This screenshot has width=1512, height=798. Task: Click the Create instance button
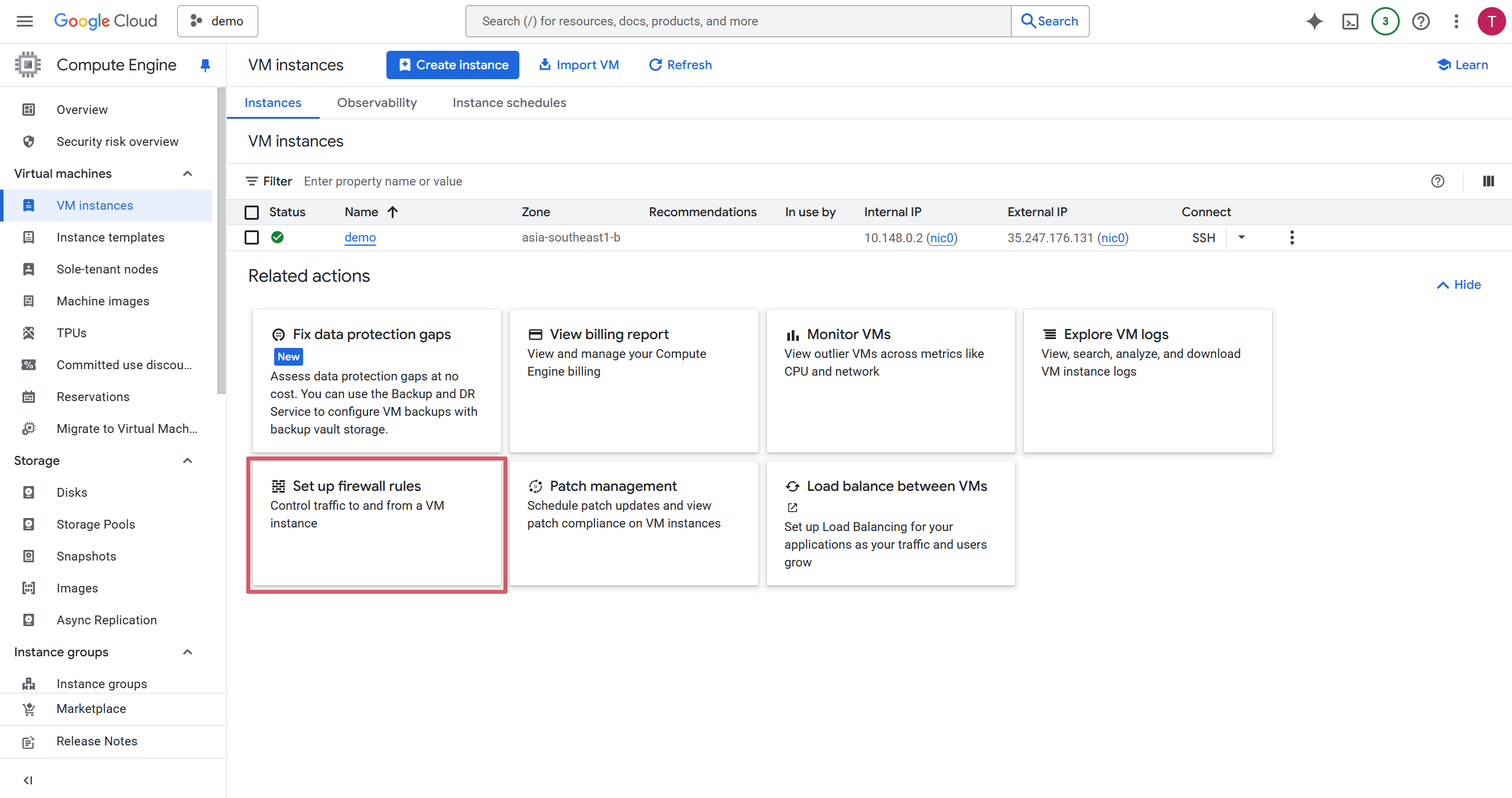pyautogui.click(x=453, y=65)
